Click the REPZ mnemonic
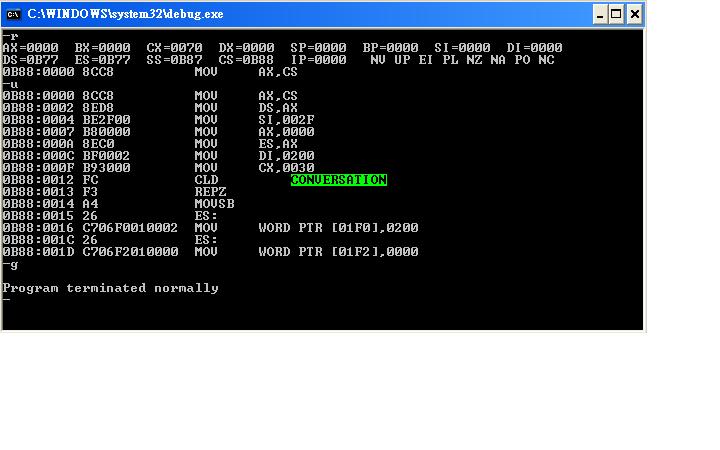 (x=210, y=192)
